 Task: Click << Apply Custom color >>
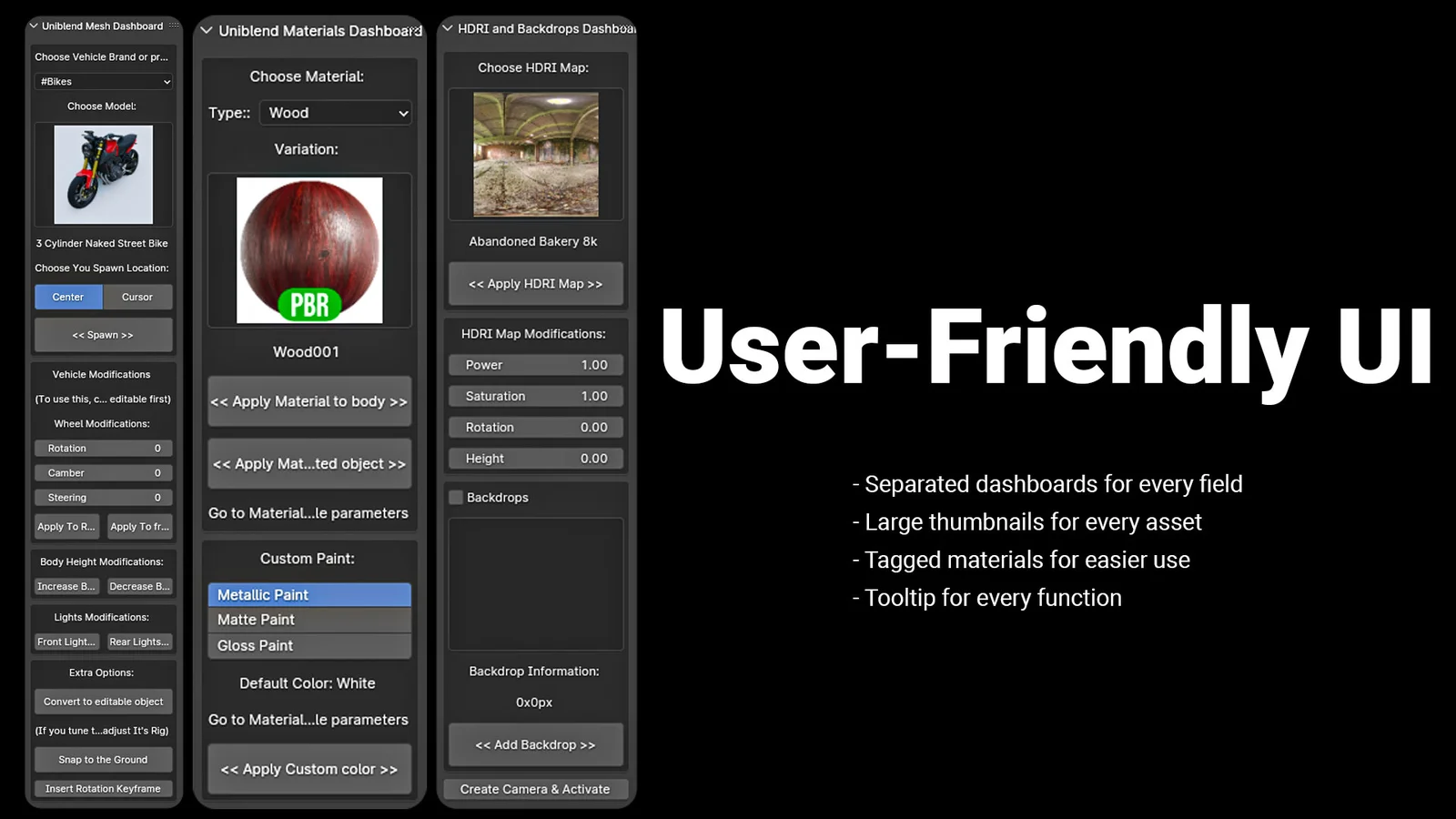click(308, 768)
